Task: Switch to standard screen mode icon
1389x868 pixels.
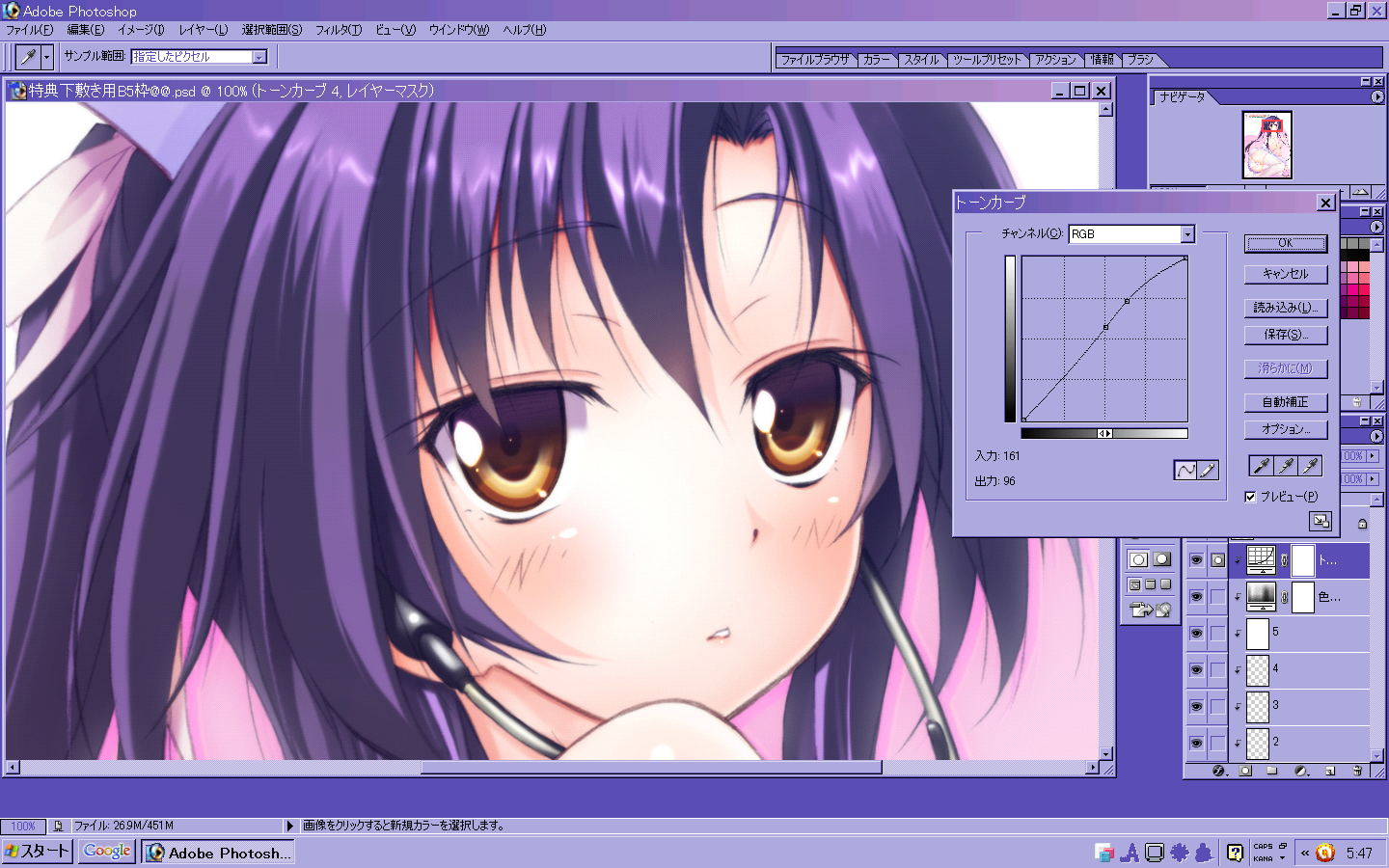Action: click(1134, 584)
